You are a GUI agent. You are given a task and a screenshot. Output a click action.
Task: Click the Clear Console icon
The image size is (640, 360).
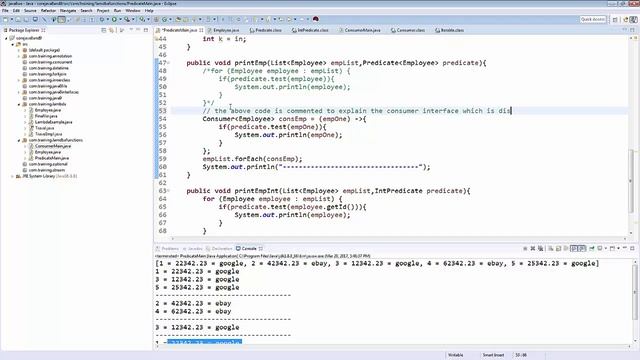551,248
